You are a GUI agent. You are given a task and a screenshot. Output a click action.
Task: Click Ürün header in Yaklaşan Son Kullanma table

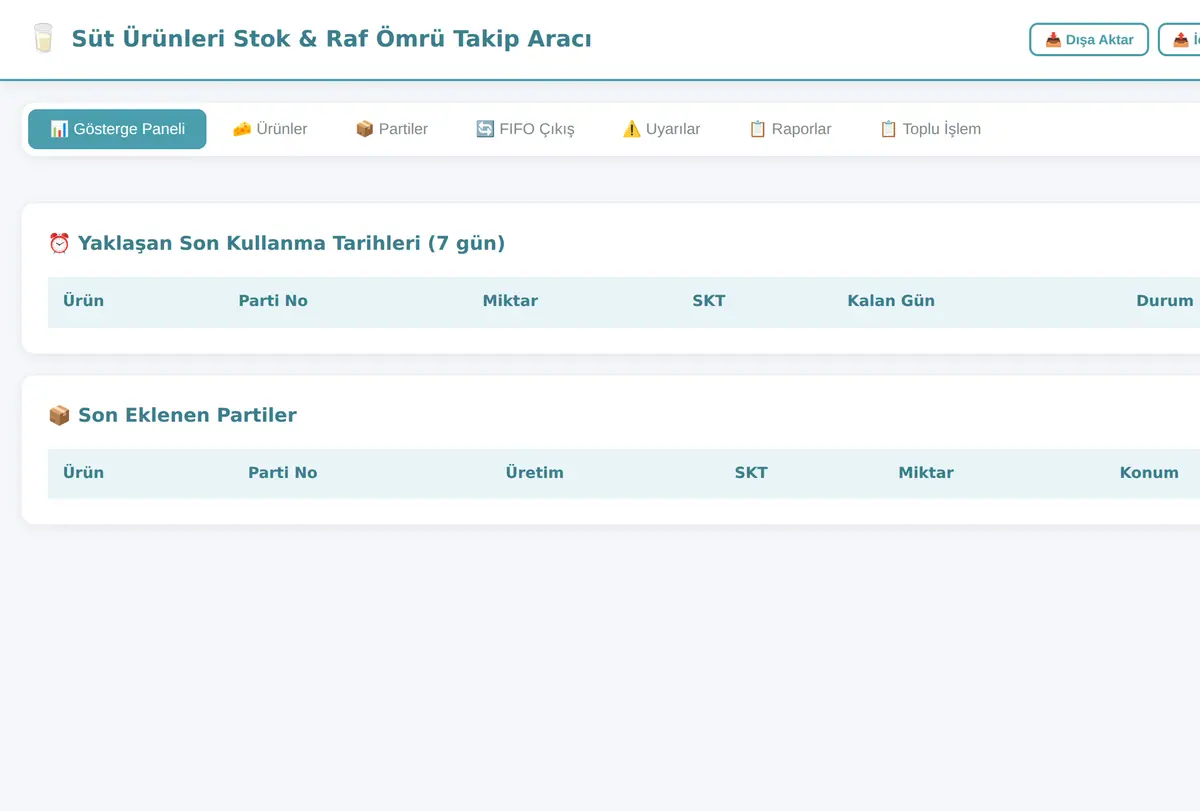point(83,301)
